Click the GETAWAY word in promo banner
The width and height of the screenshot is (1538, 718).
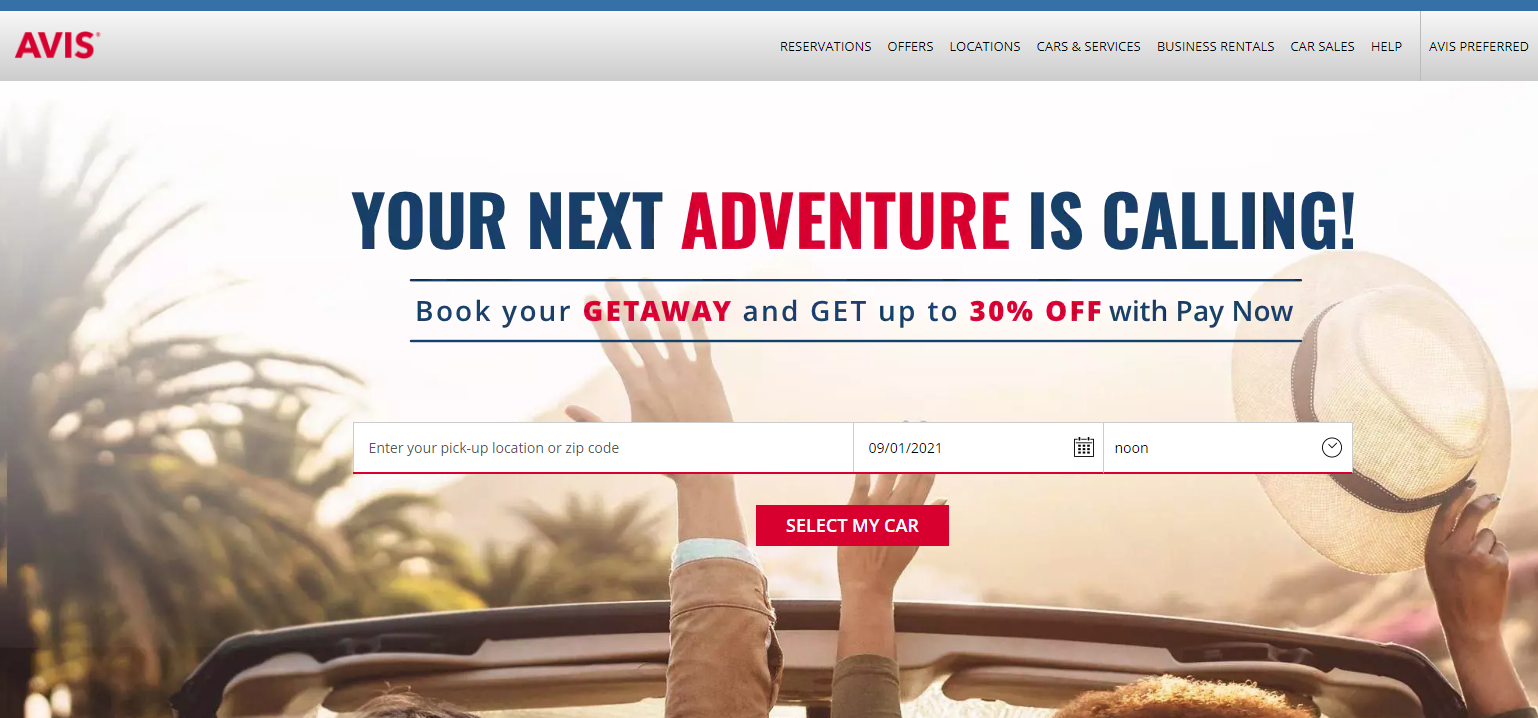(x=658, y=311)
